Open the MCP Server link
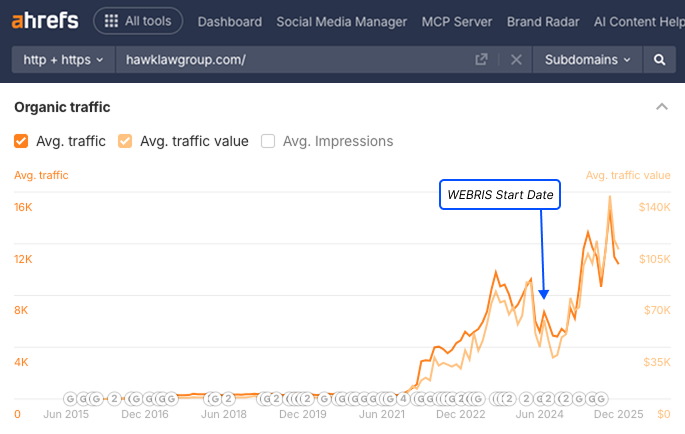This screenshot has width=685, height=434. (x=457, y=21)
